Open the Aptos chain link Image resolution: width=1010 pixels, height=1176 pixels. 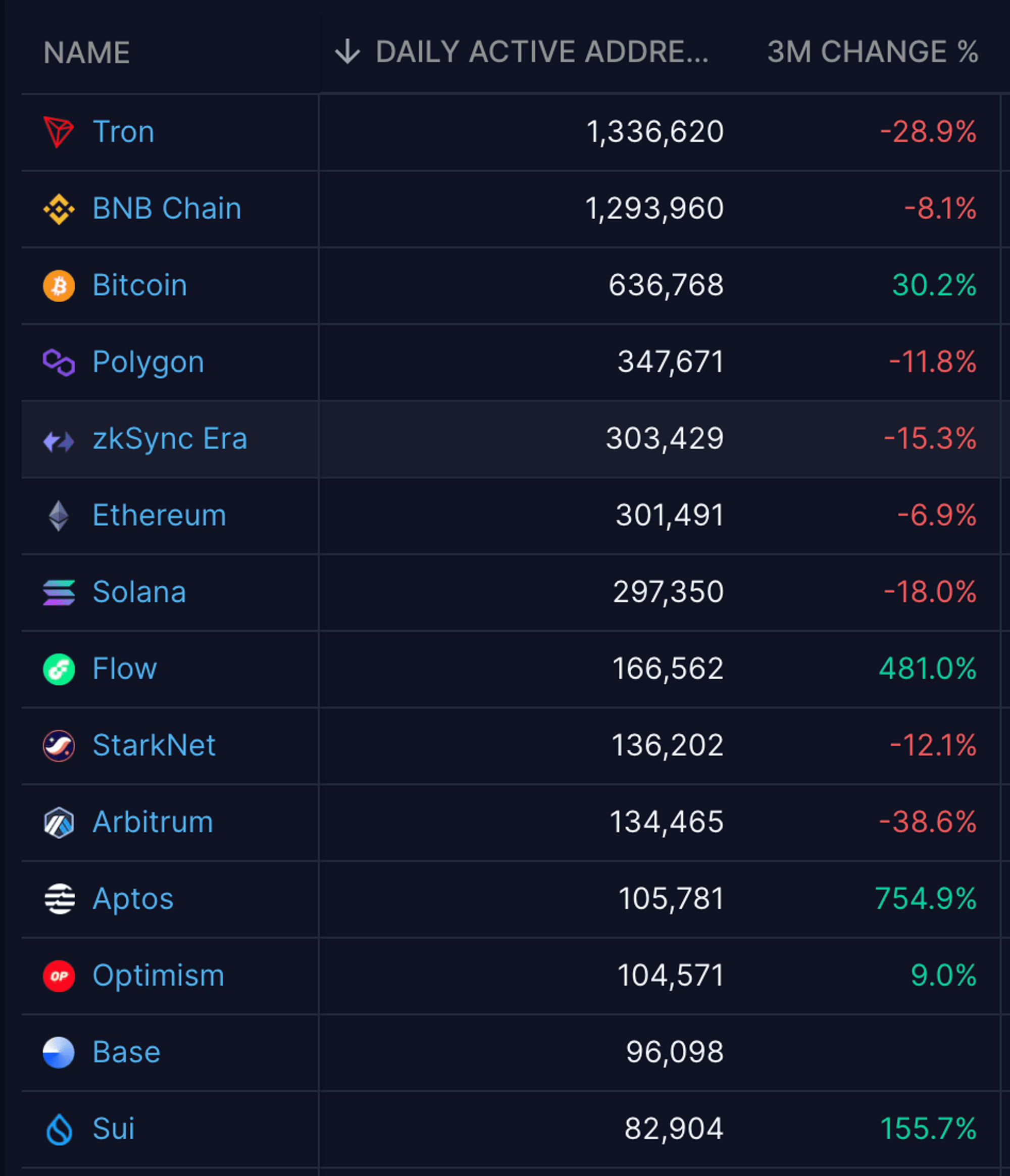[x=133, y=899]
